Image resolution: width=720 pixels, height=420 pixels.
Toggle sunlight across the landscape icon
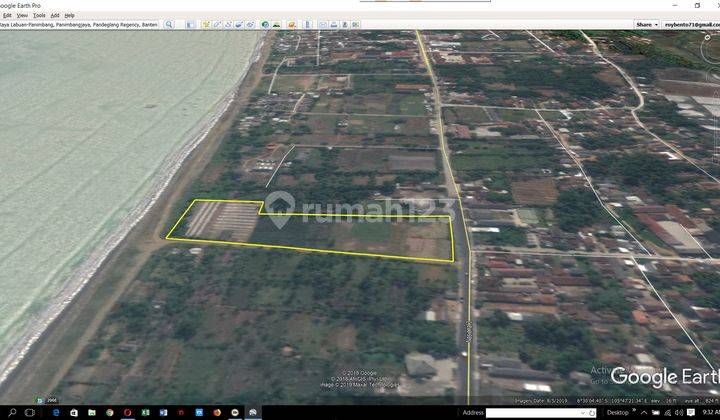point(276,24)
